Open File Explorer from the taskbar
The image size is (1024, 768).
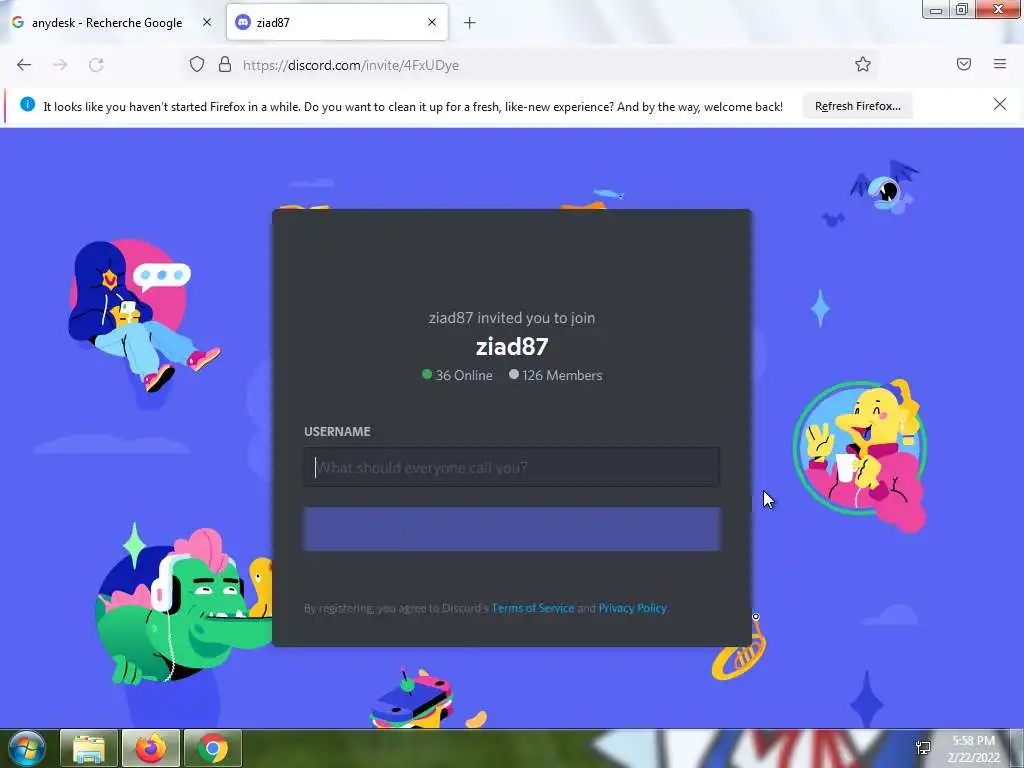[x=89, y=748]
